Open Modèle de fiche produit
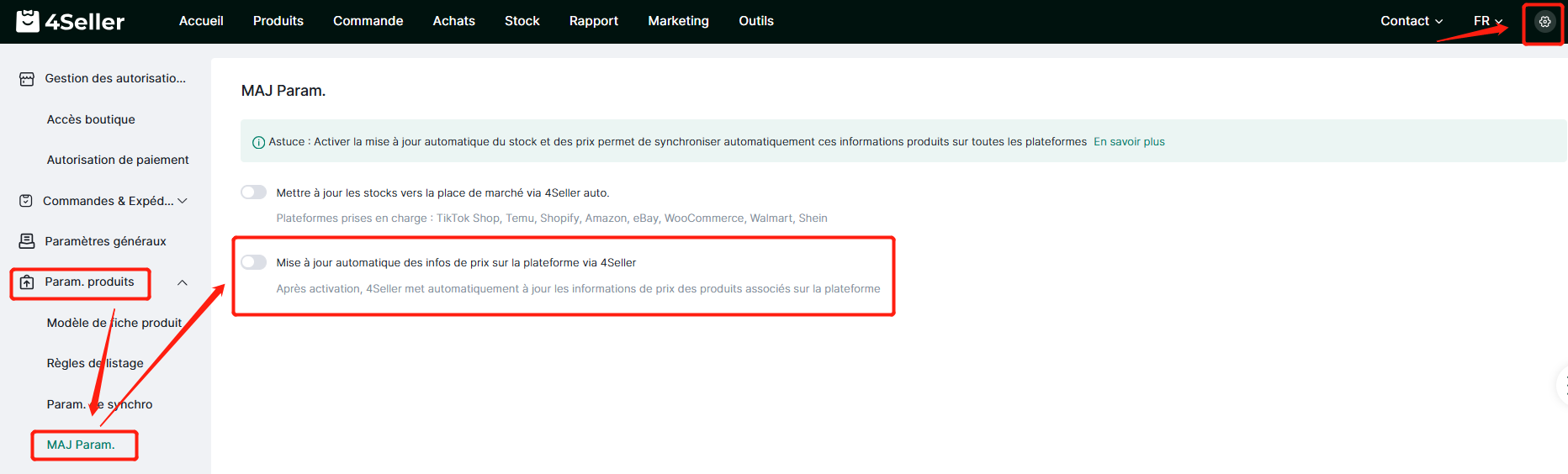 (114, 323)
